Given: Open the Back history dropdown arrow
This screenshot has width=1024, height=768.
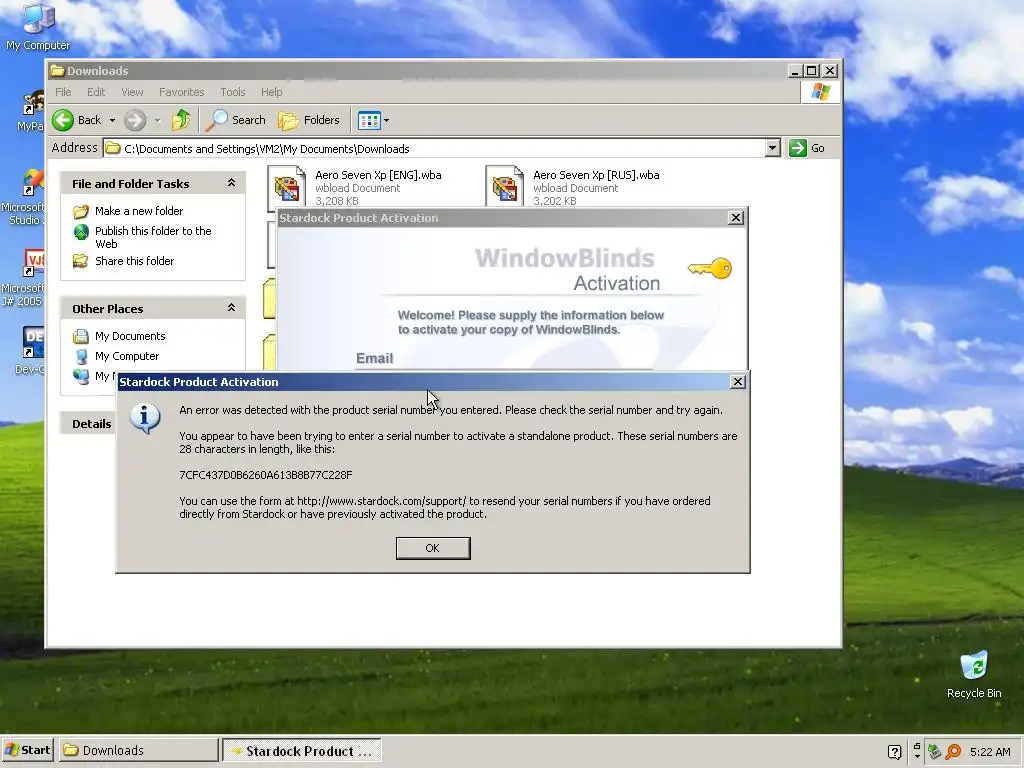Looking at the screenshot, I should coord(112,120).
